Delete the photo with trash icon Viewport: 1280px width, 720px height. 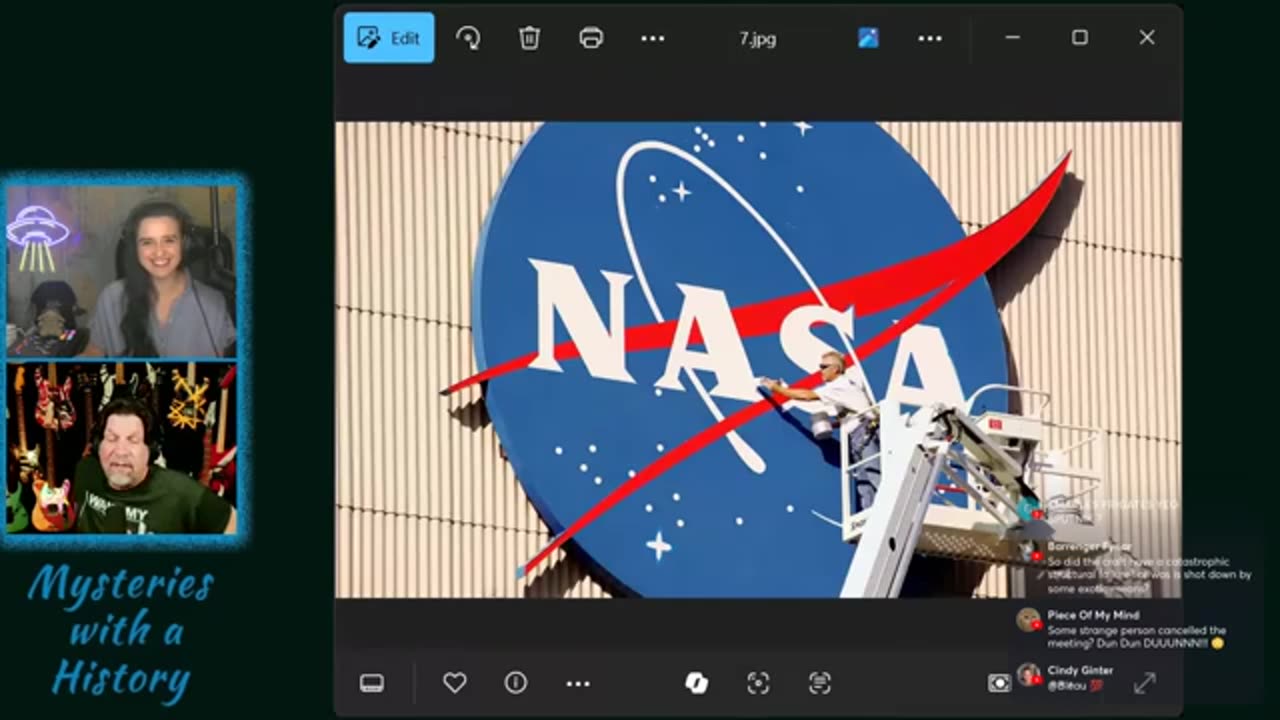[x=529, y=38]
